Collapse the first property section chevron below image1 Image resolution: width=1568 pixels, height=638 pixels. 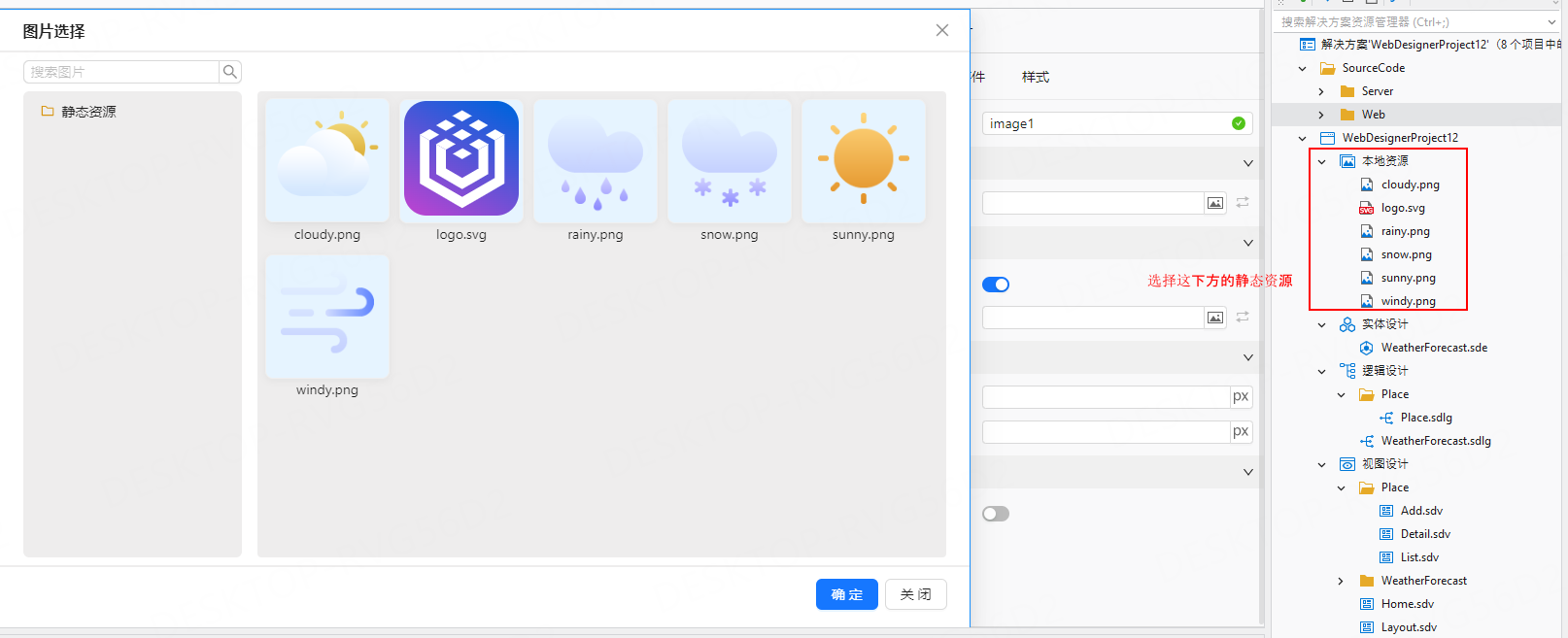(1248, 163)
